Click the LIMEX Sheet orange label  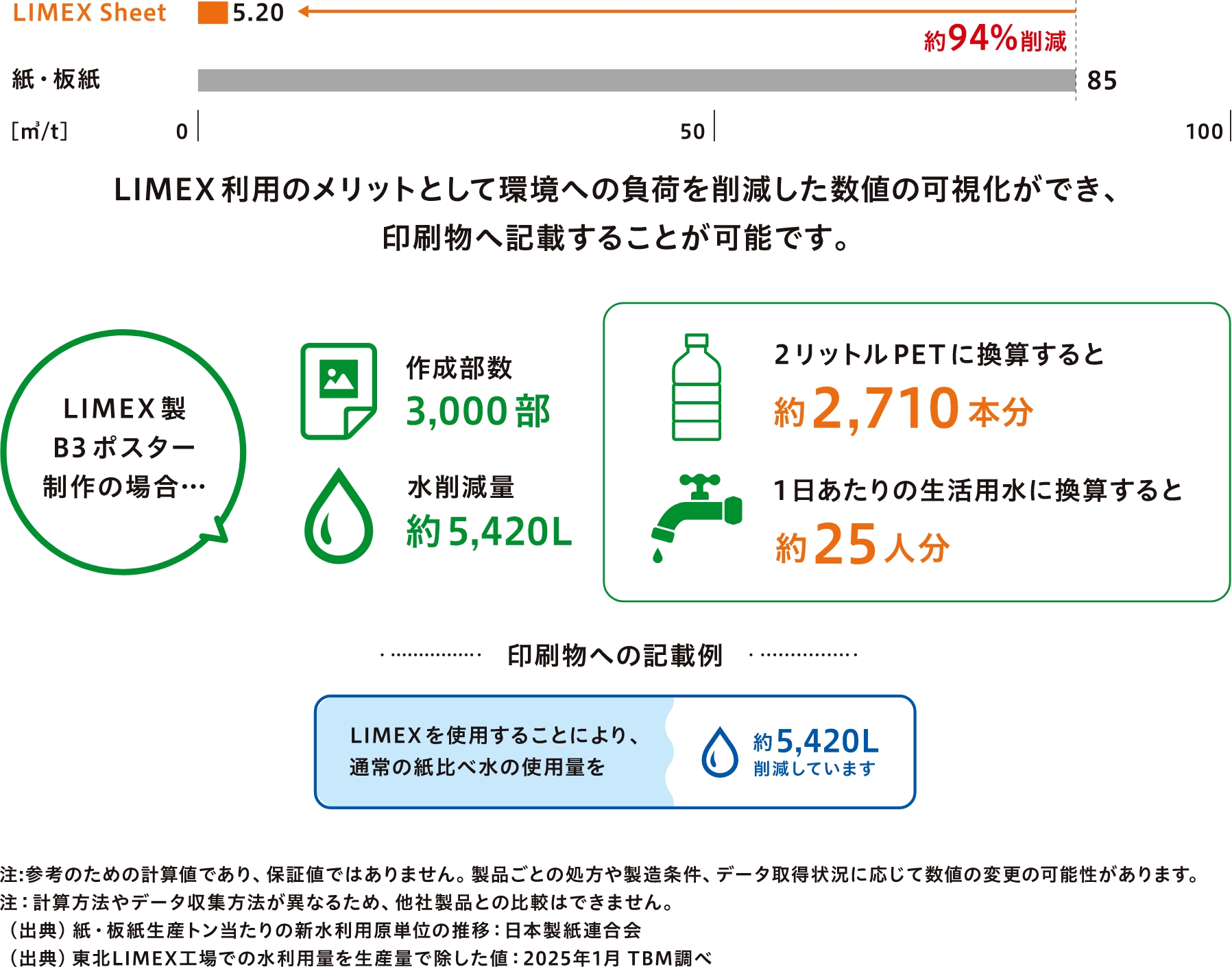coord(89,13)
